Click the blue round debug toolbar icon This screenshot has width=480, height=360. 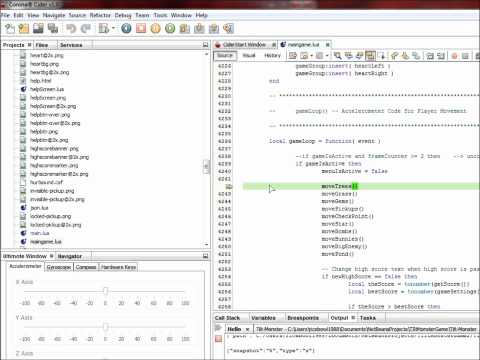[126, 29]
